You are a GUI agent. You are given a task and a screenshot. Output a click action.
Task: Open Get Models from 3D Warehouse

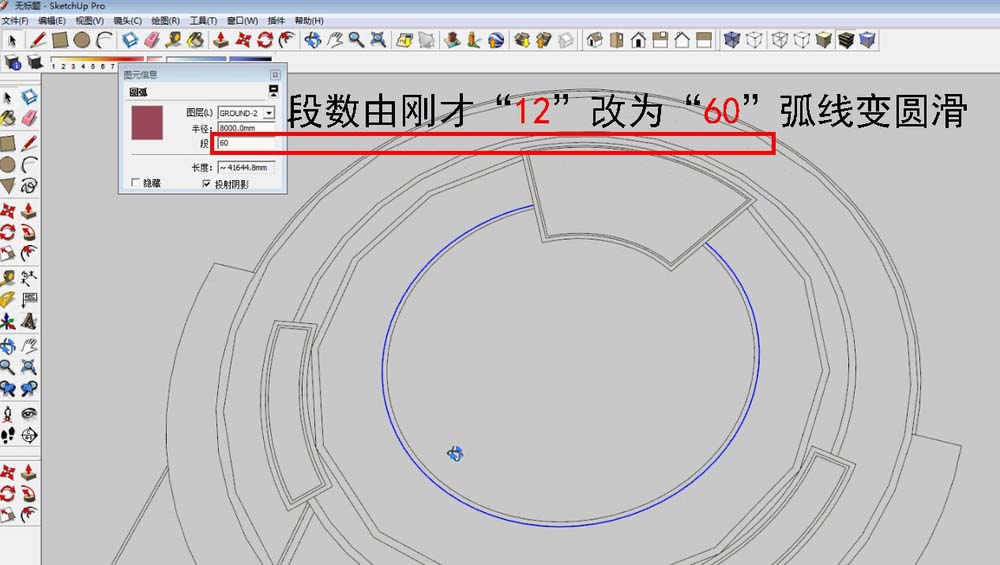(x=522, y=40)
